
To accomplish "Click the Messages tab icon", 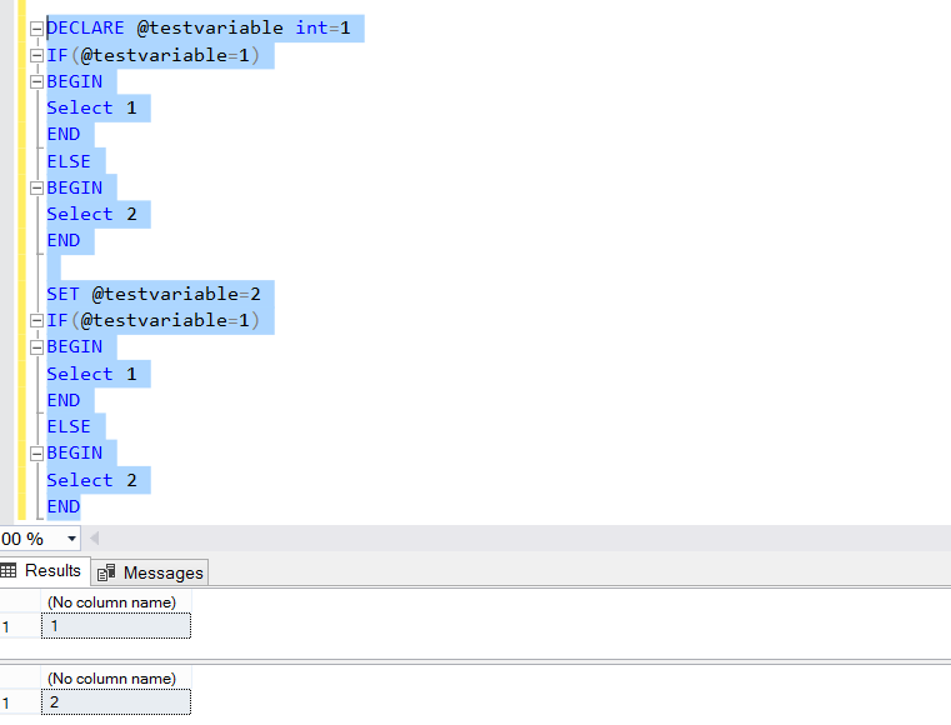I will click(106, 573).
